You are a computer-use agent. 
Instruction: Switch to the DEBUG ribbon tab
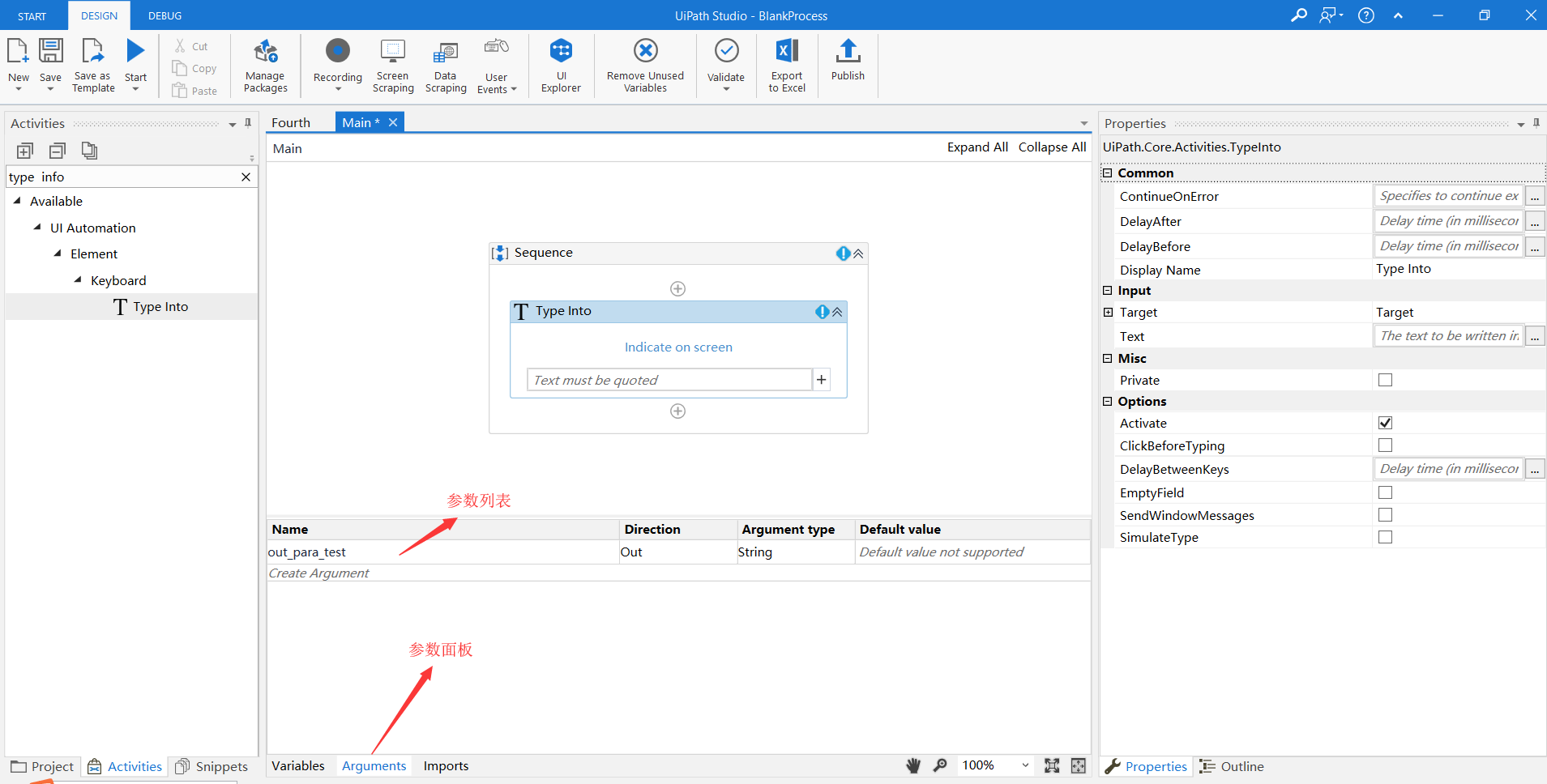165,16
